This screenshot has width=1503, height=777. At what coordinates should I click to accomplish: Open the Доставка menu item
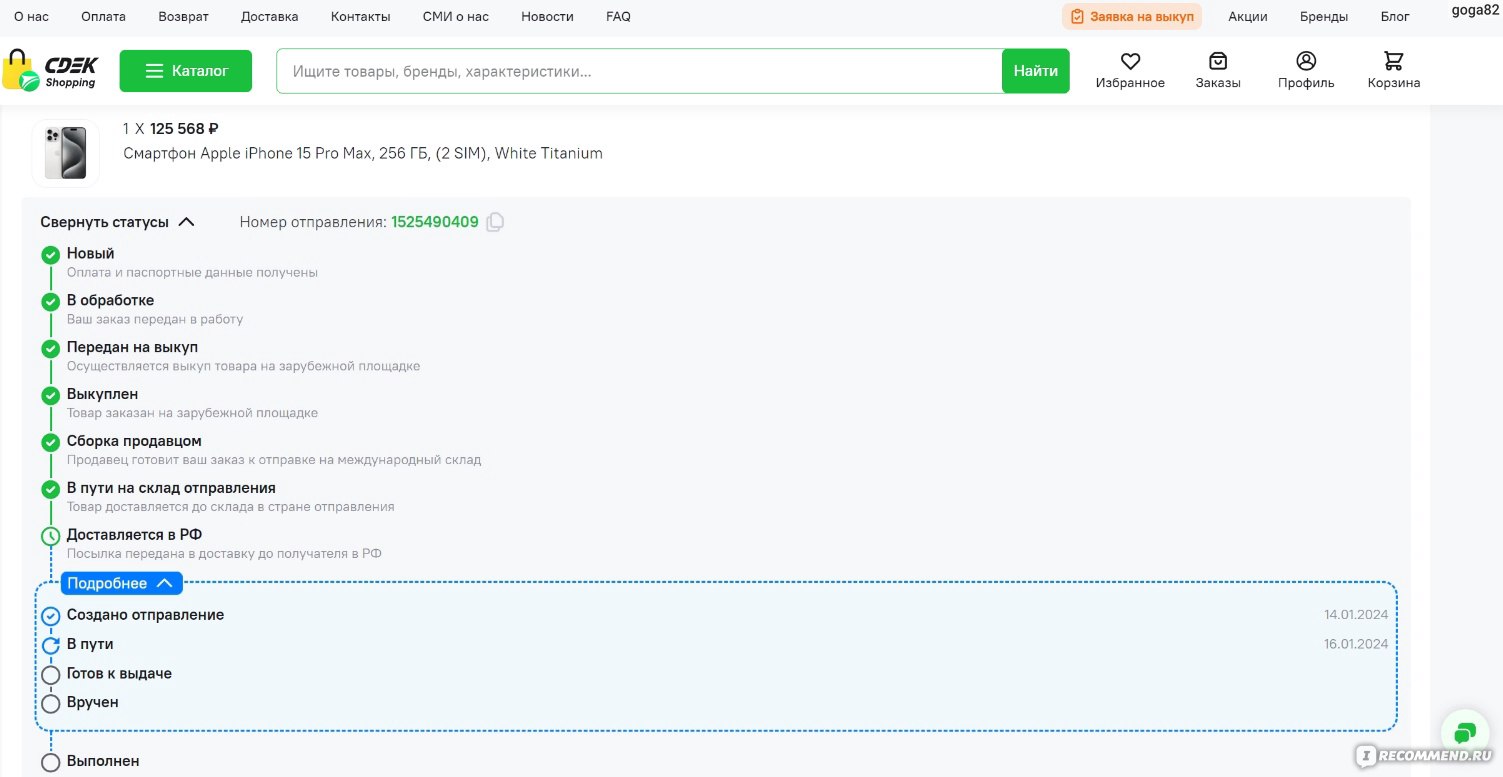pyautogui.click(x=270, y=17)
